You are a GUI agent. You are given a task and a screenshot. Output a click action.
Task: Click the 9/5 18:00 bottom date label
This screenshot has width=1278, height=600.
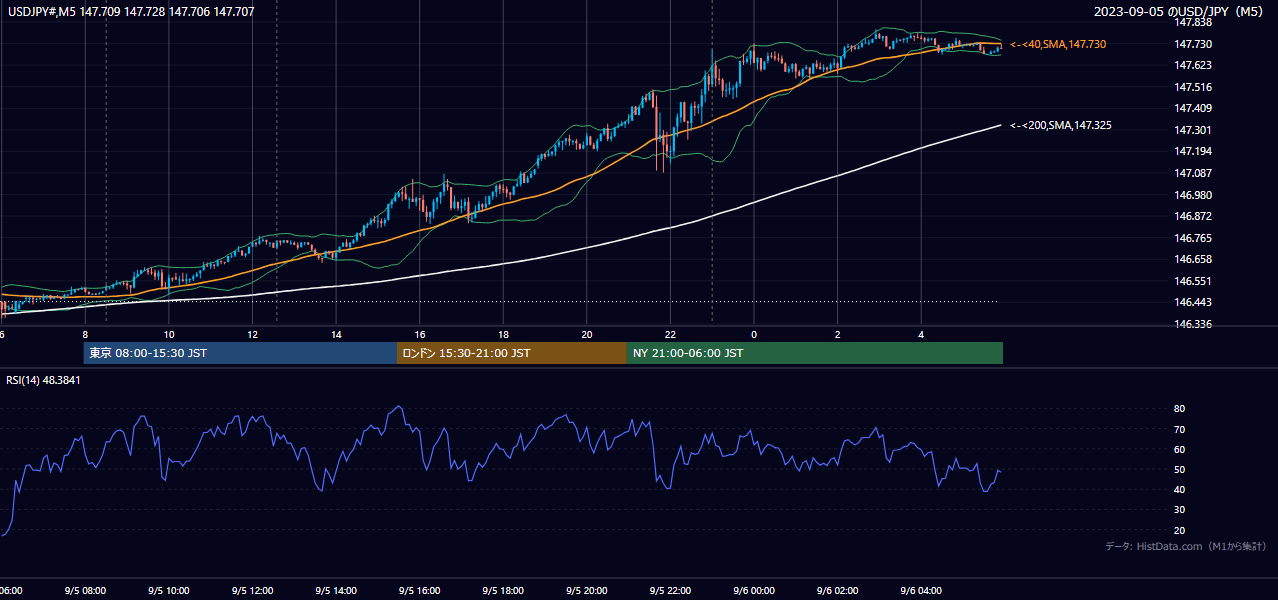coord(502,591)
